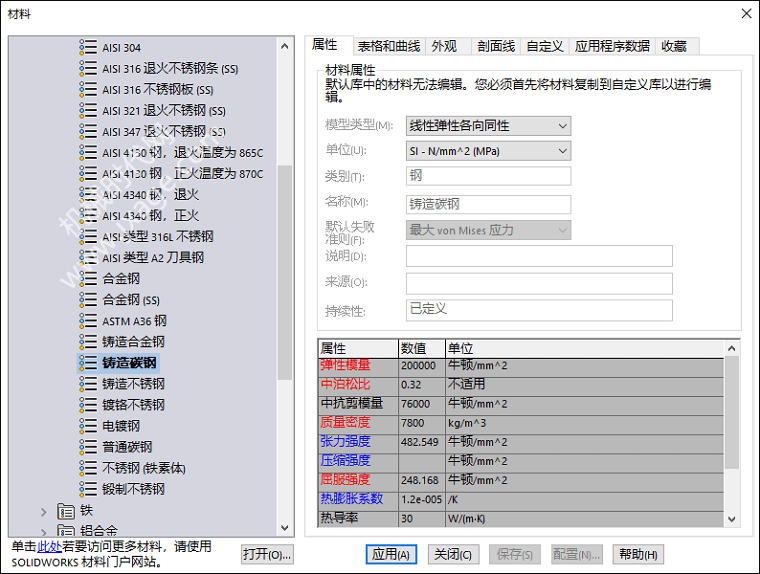
Task: Click material tree scrollbar up arrow
Action: pos(285,46)
